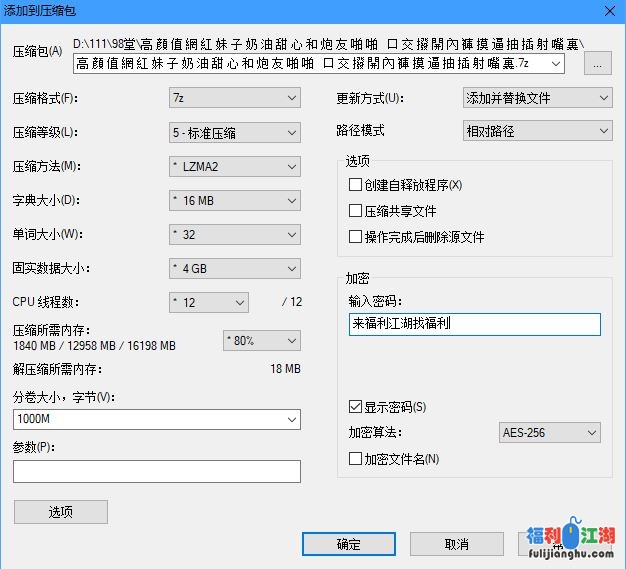
Task: Close the 添加到压缩包 dialog window
Action: (608, 9)
